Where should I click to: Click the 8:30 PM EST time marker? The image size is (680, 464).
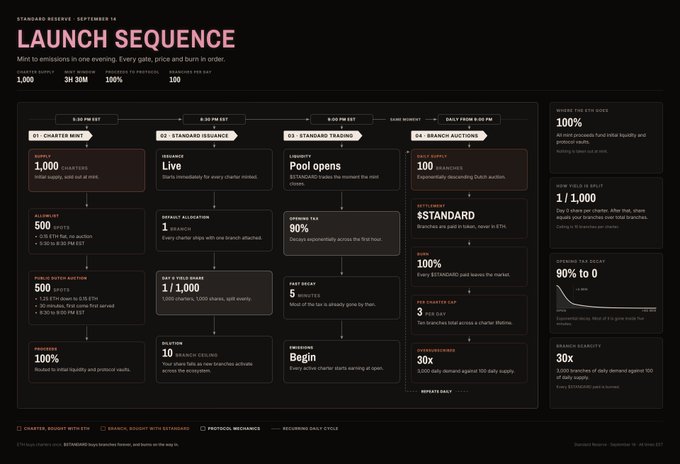coord(214,119)
